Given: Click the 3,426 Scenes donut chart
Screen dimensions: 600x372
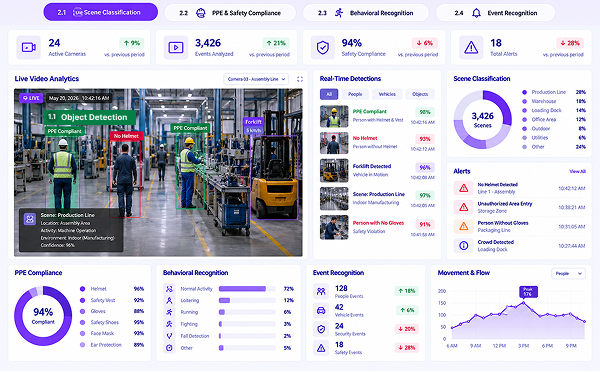Looking at the screenshot, I should coord(483,119).
